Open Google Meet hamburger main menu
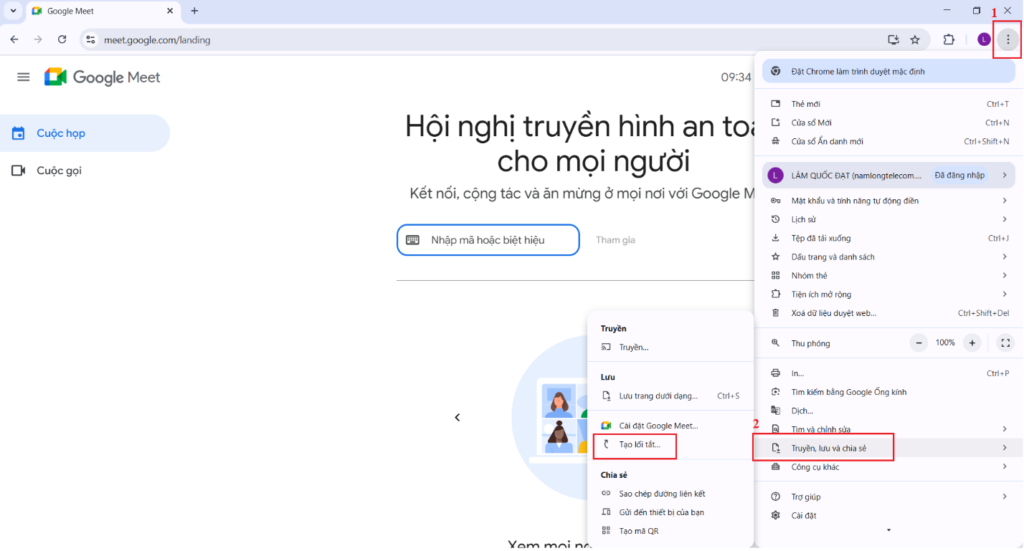 24,77
